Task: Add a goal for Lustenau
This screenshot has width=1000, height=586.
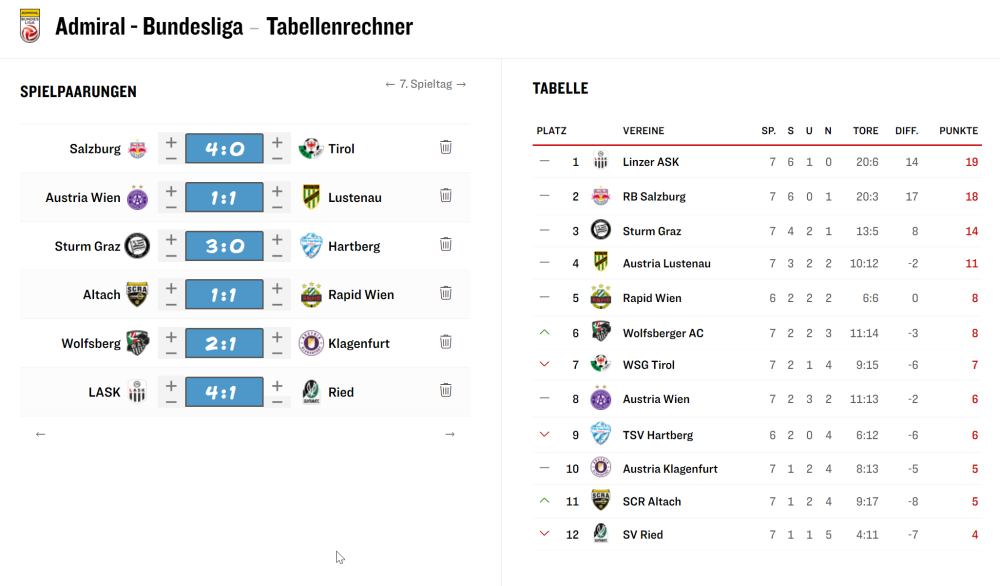Action: coord(277,191)
